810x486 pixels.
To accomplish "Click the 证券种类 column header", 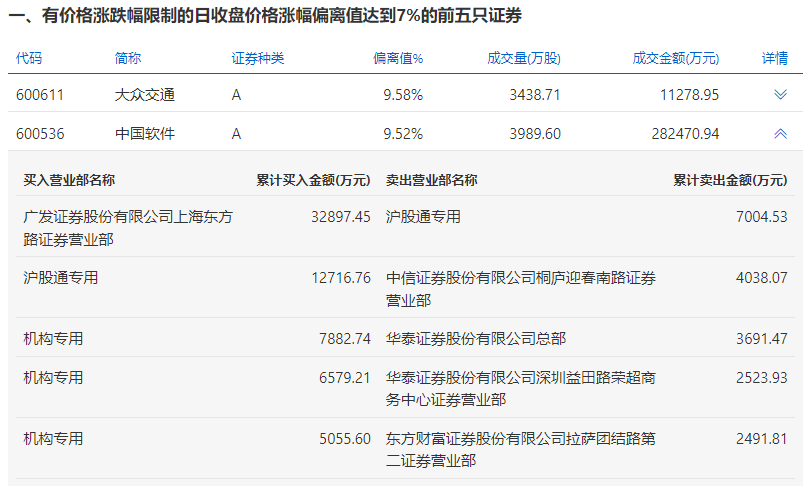I will tap(258, 58).
